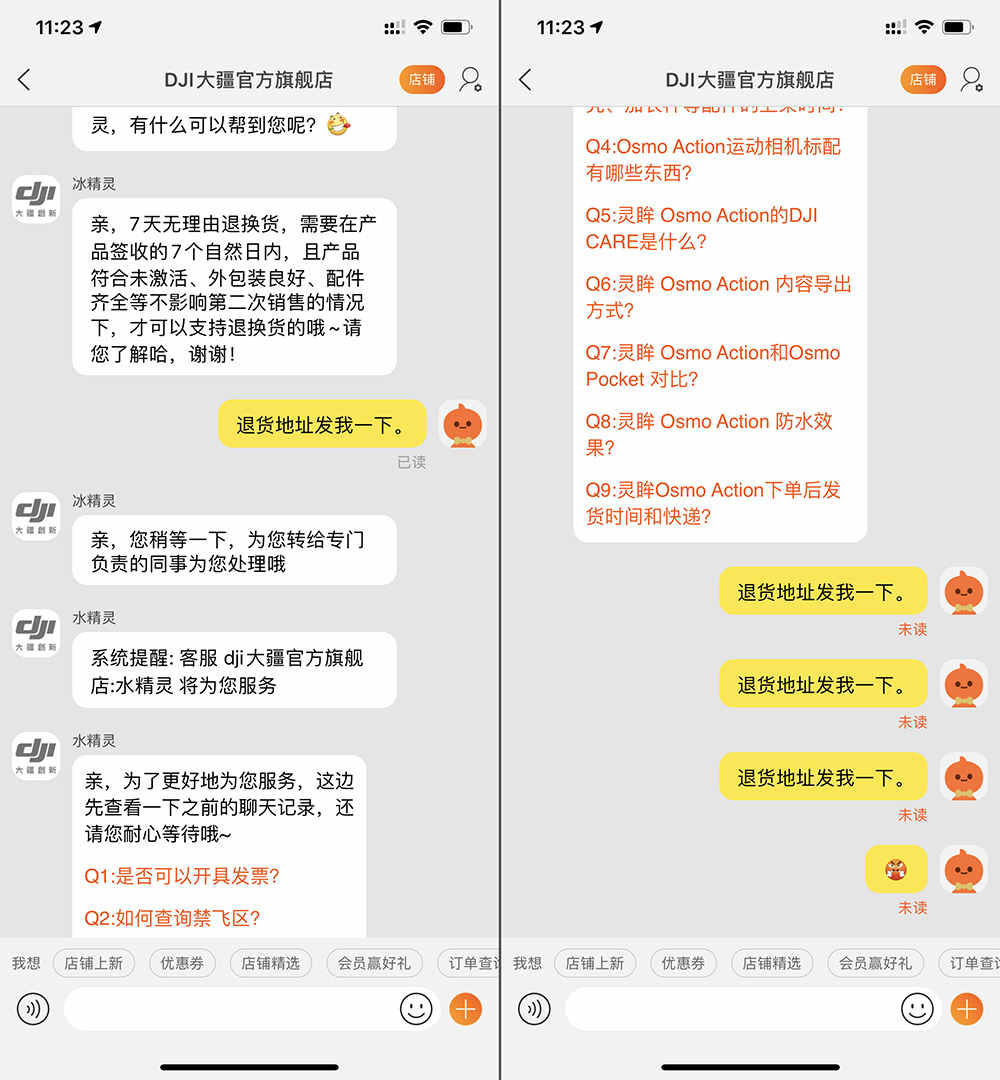Open the 店铺 shop button in the title bar
Image resolution: width=1000 pixels, height=1080 pixels.
tap(421, 79)
